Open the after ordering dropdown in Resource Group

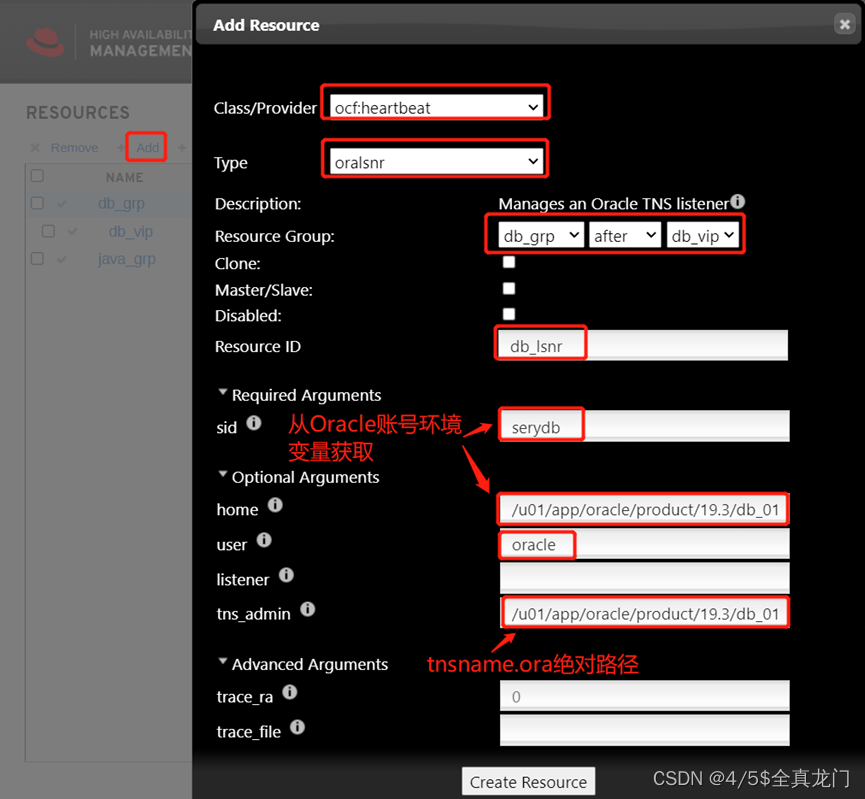click(x=625, y=235)
